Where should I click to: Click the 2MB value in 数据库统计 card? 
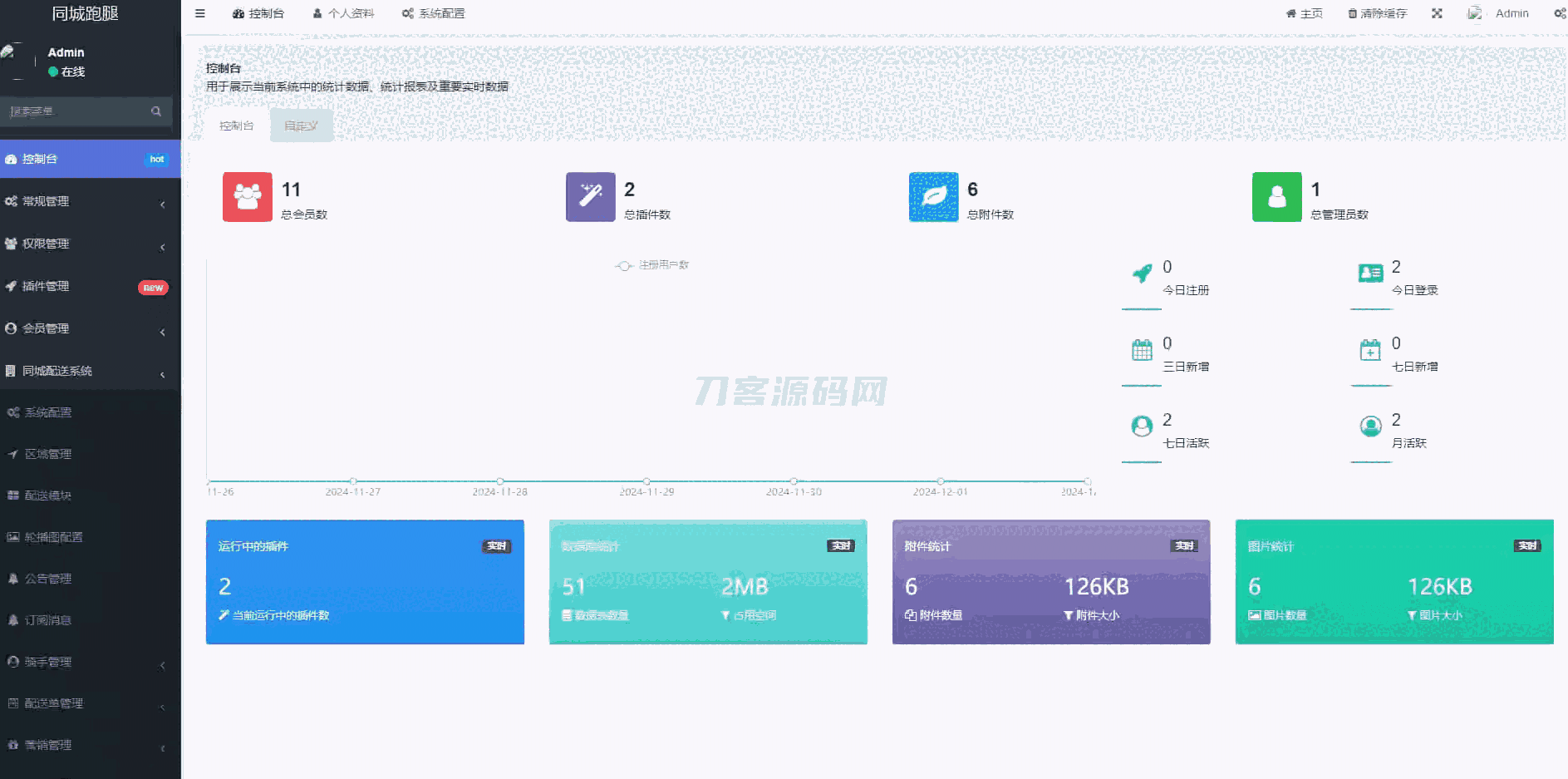pyautogui.click(x=745, y=587)
